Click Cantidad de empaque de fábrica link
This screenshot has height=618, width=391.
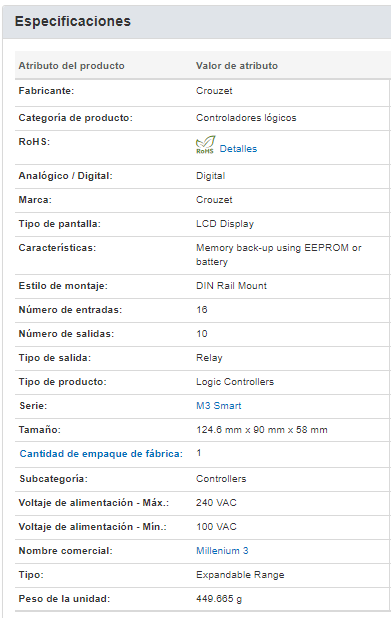point(101,454)
